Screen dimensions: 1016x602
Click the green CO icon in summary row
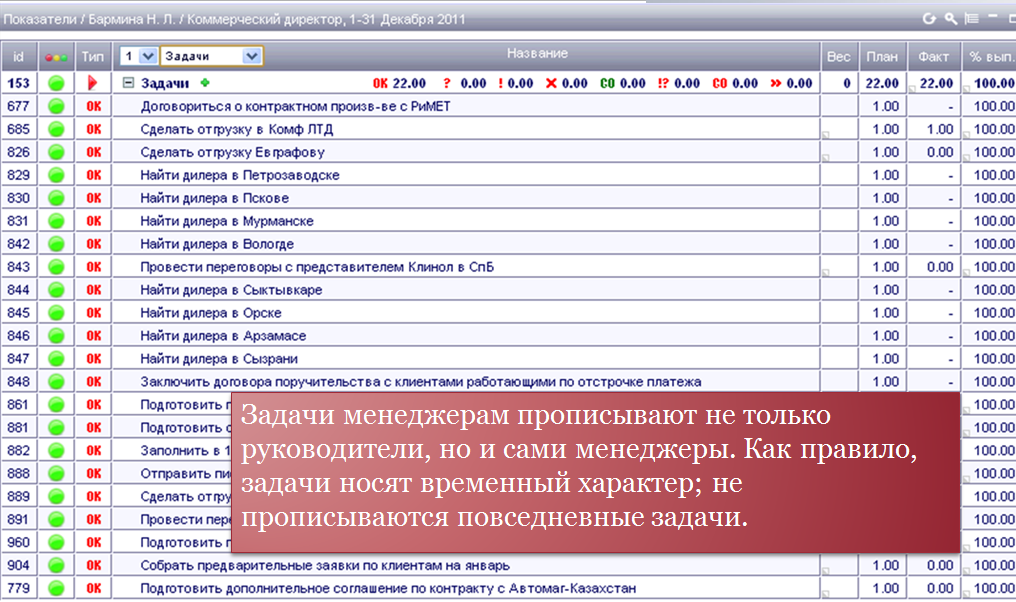607,83
